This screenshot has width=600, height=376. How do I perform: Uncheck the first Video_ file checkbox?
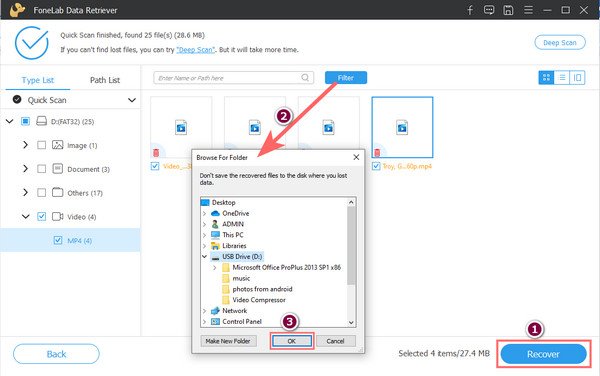pos(155,166)
